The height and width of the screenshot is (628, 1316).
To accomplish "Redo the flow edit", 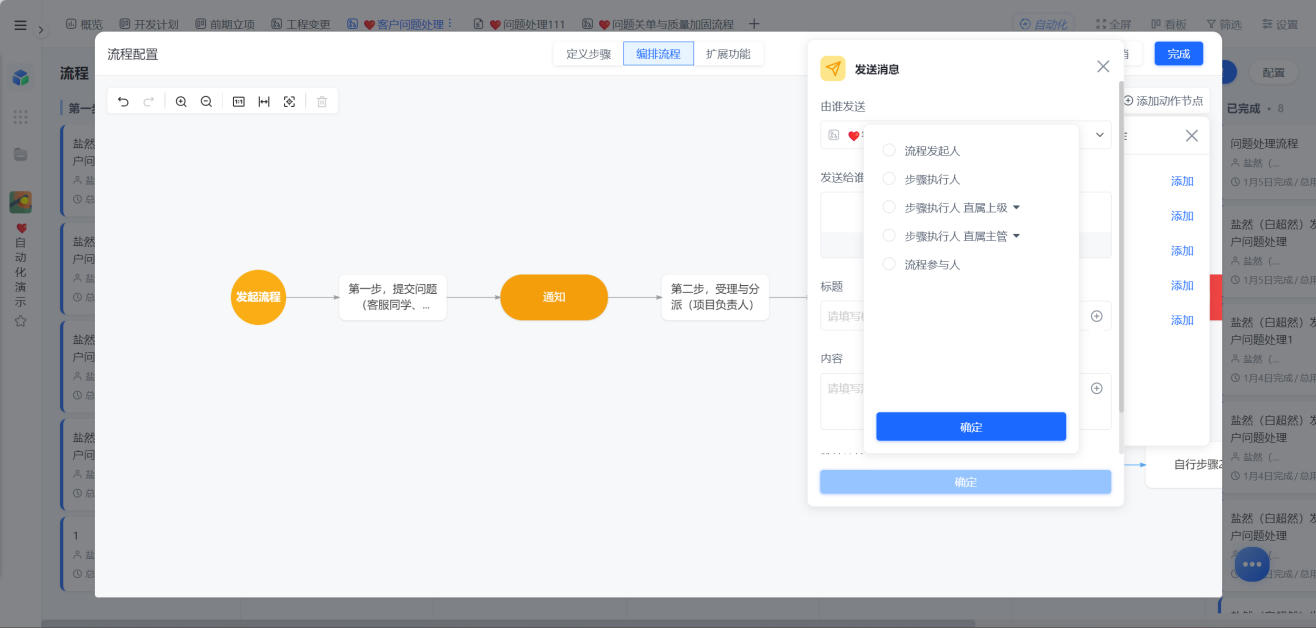I will point(148,101).
